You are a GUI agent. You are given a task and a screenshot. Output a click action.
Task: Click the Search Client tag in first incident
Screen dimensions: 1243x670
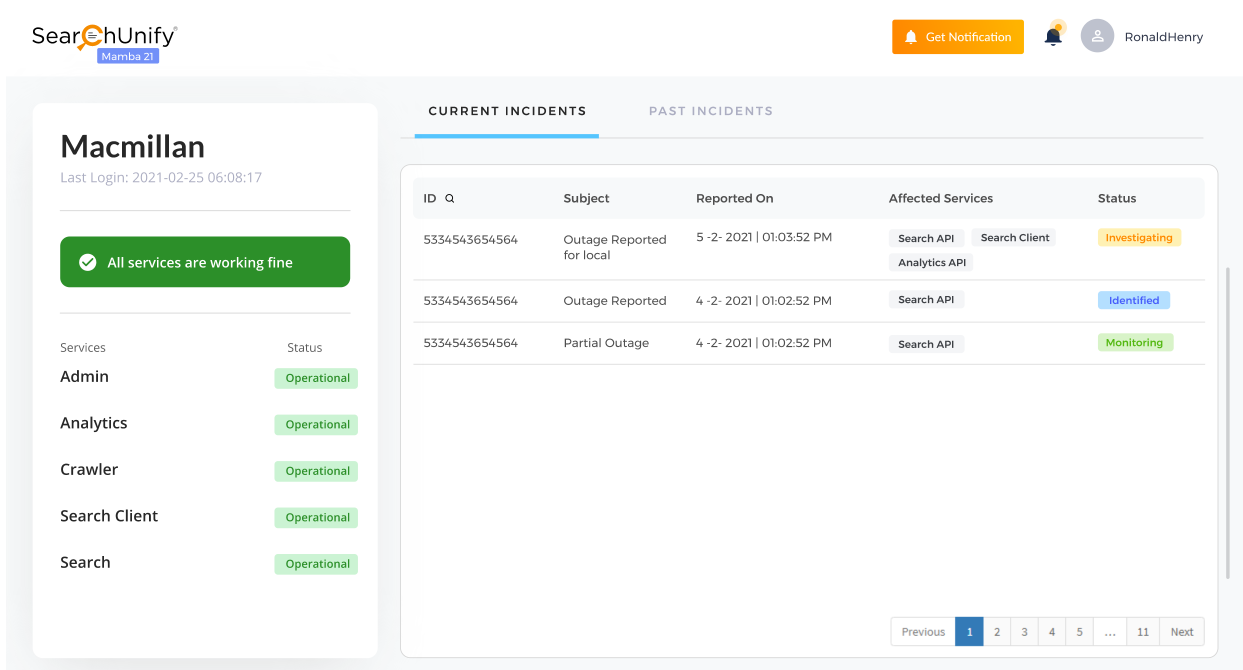1014,238
